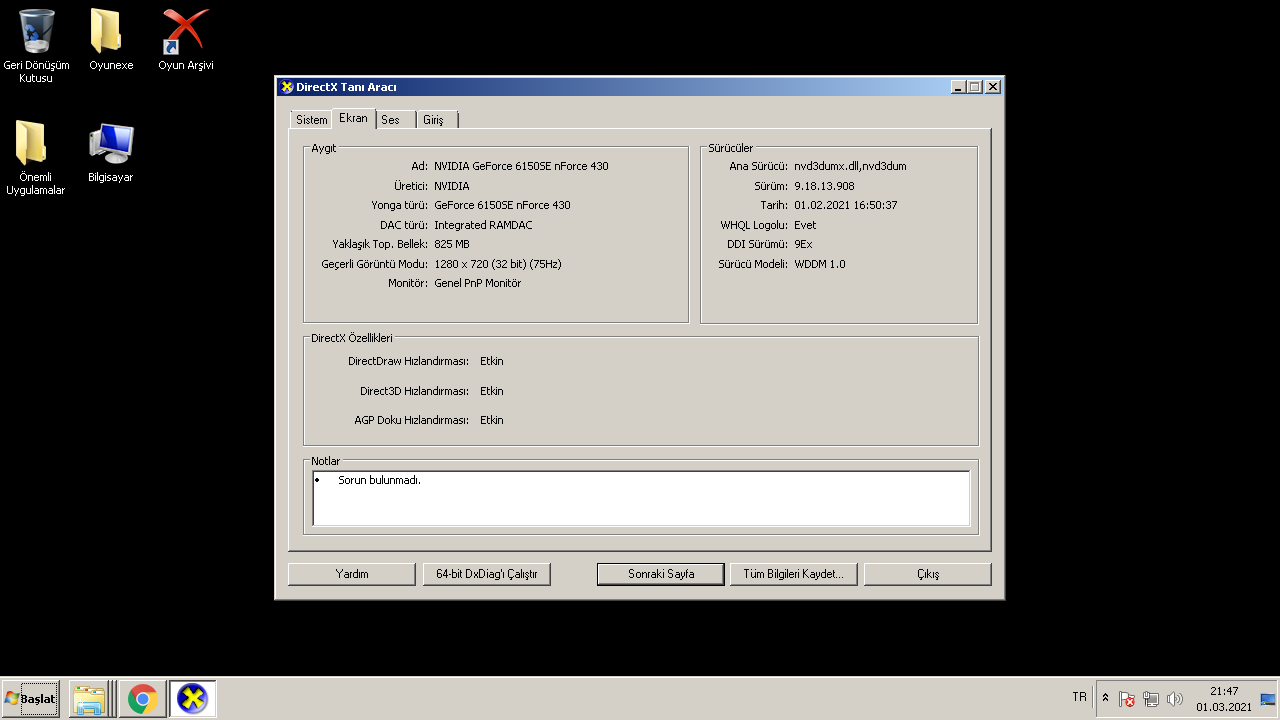Click "Evet" next to WHQL Logolu
This screenshot has width=1280, height=720.
coord(805,225)
